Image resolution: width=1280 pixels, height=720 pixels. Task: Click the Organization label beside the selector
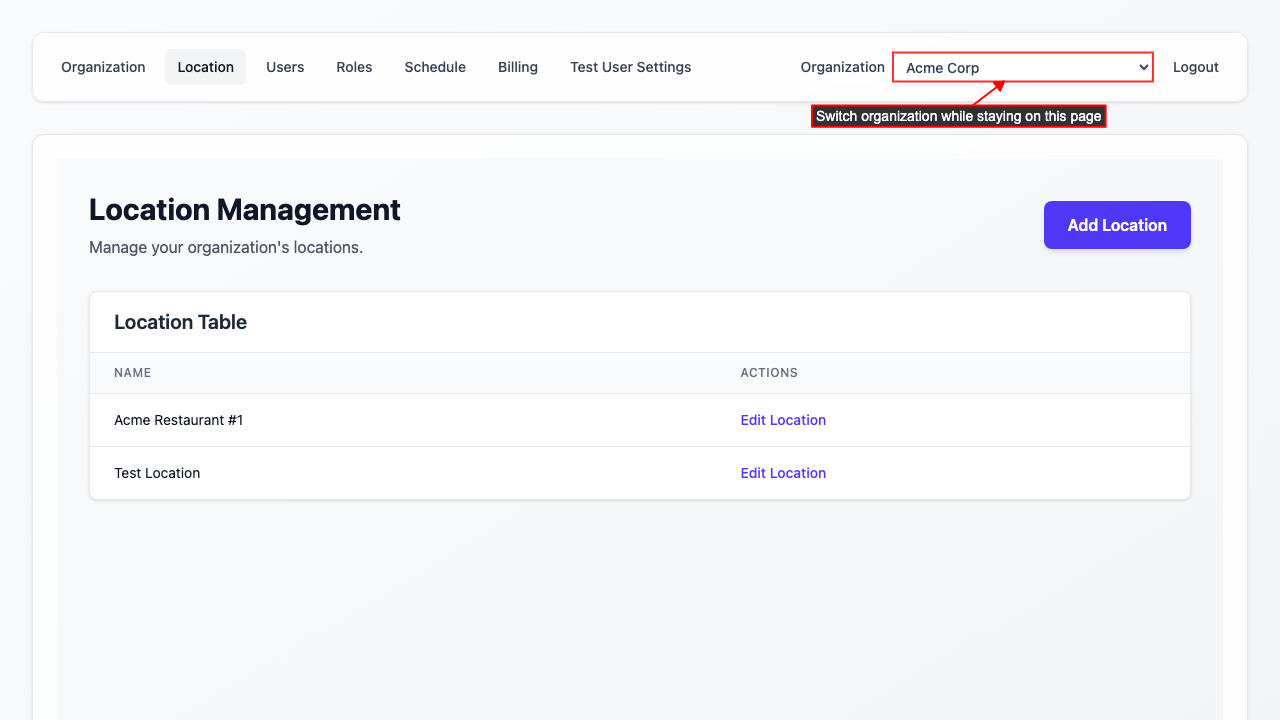[842, 67]
